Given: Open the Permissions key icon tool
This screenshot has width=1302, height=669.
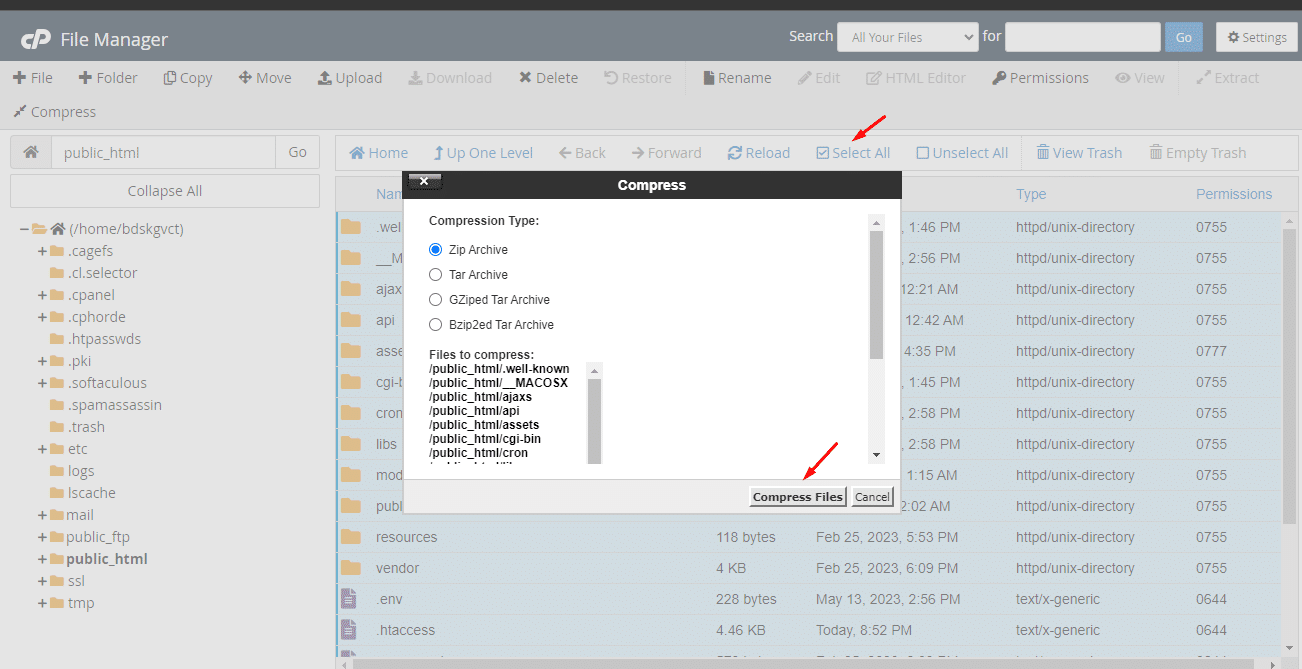Looking at the screenshot, I should tap(999, 78).
